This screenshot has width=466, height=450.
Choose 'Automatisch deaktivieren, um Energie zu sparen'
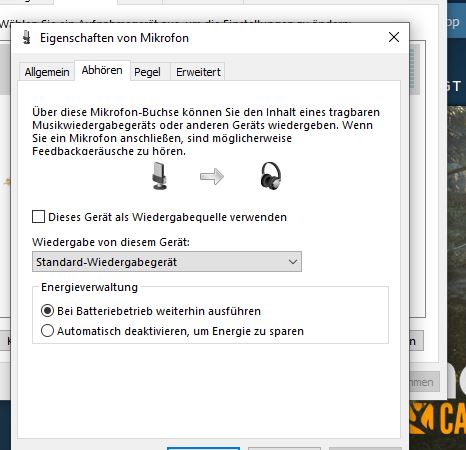click(47, 331)
